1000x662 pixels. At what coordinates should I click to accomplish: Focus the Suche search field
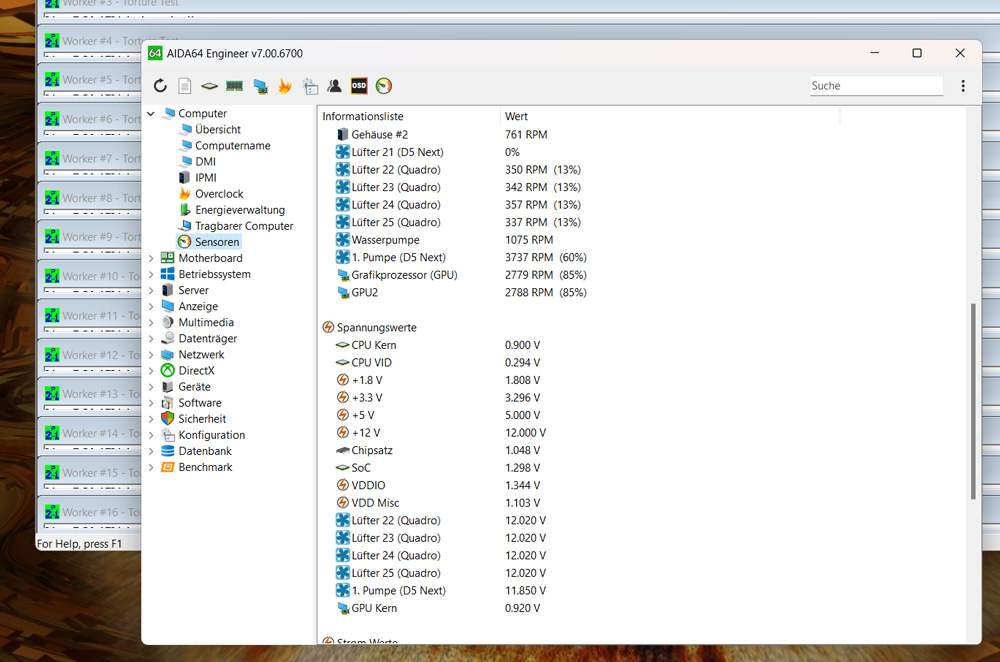point(876,85)
